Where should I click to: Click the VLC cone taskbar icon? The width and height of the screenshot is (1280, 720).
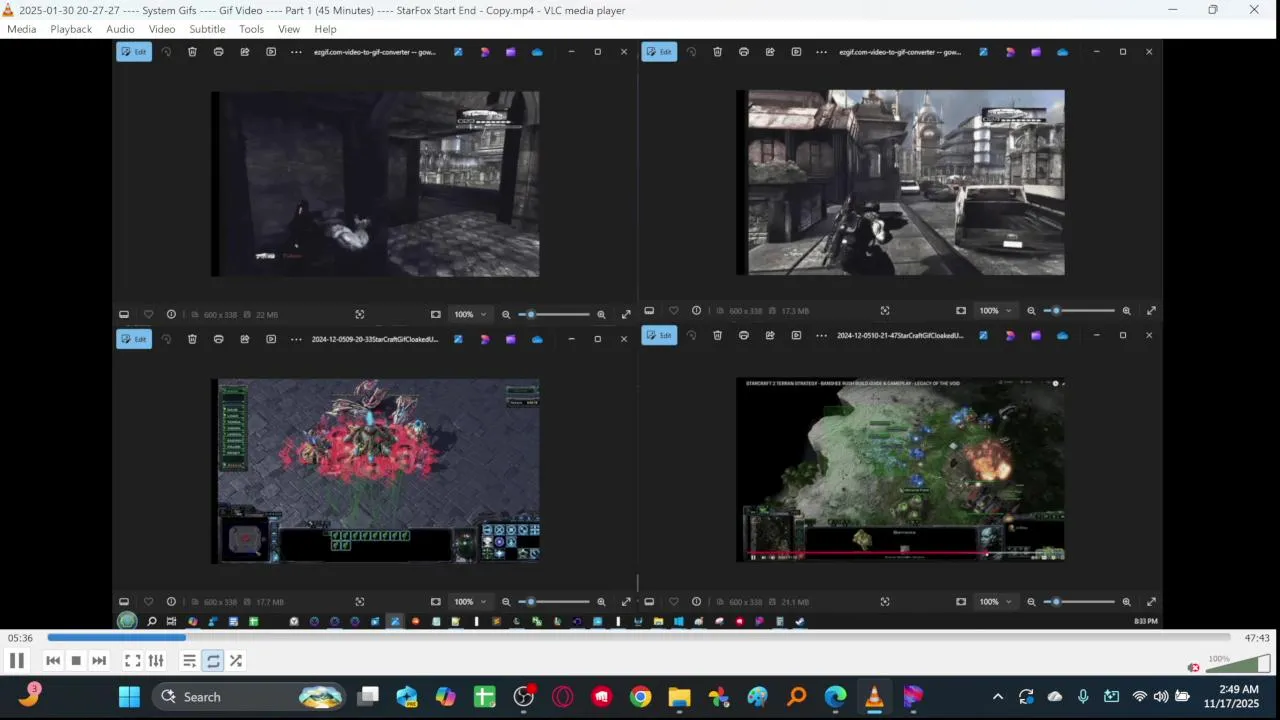(x=874, y=697)
